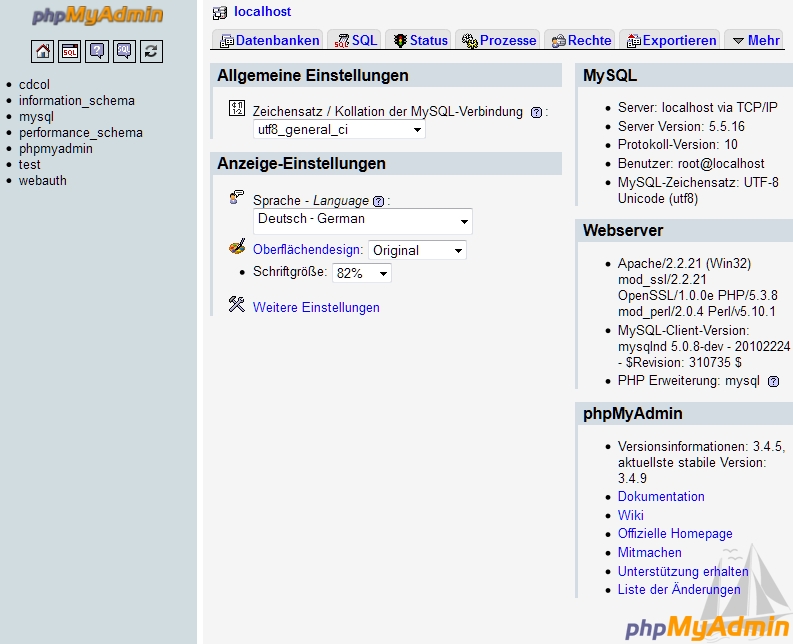Open the Original theme dropdown
Viewport: 793px width, 644px height.
417,250
